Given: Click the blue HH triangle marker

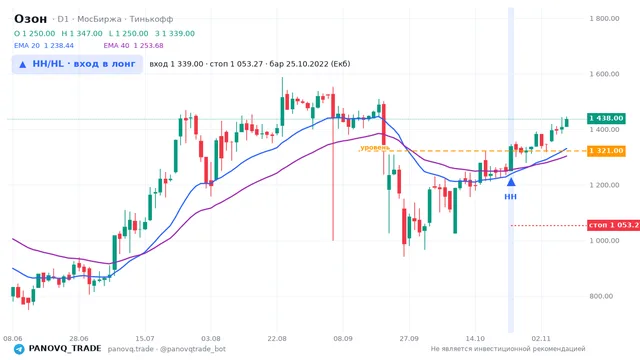Looking at the screenshot, I should coord(511,182).
